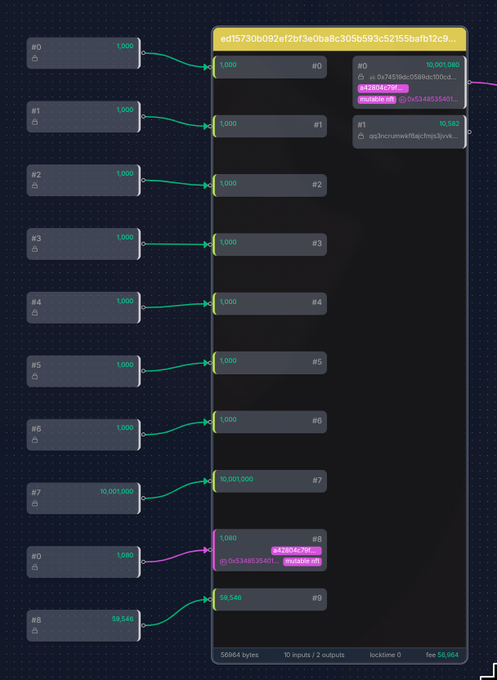Click value 59,546 in left source node #8

(123, 619)
